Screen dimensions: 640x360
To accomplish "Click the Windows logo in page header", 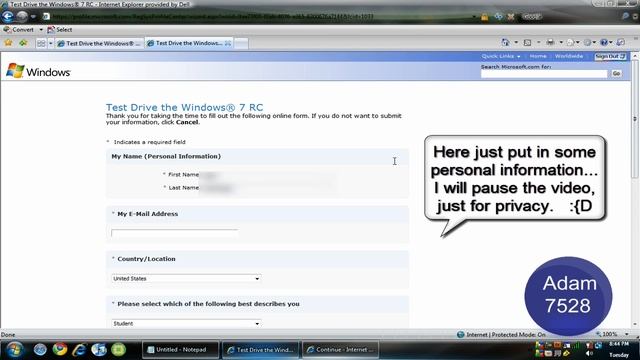I will click(38, 71).
